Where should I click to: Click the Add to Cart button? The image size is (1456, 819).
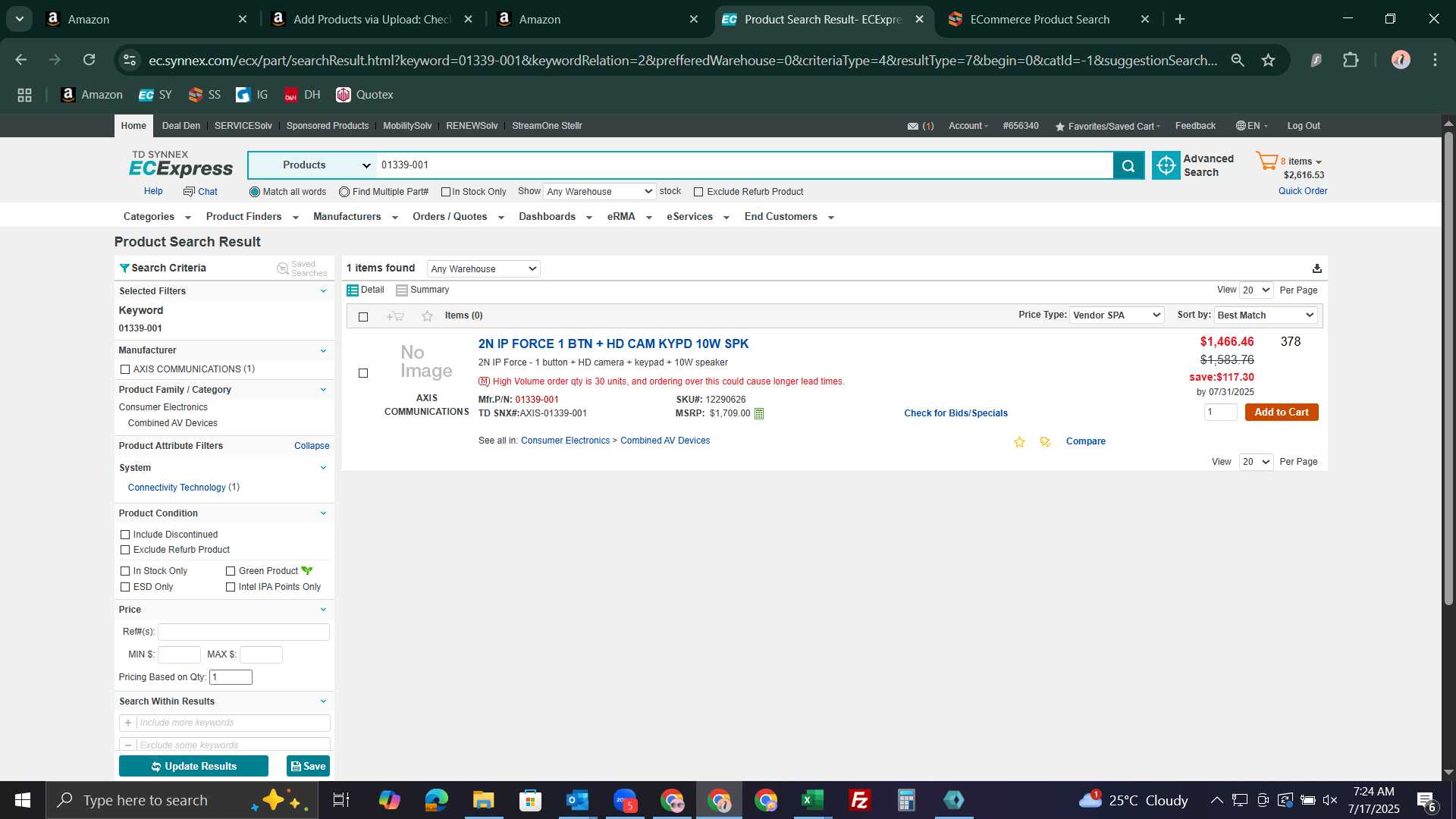click(x=1282, y=413)
